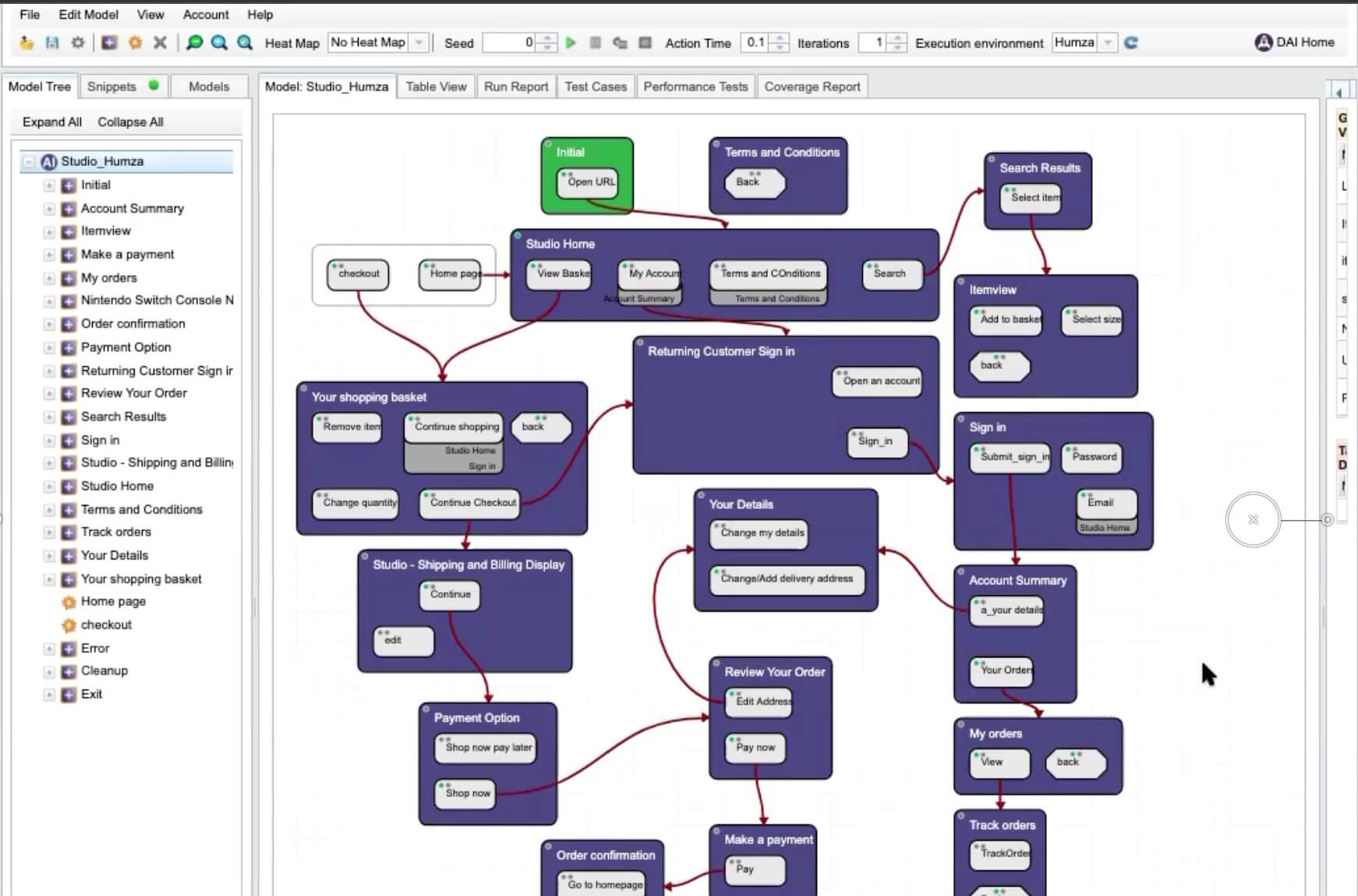
Task: Stop execution using the stop icon
Action: point(596,44)
